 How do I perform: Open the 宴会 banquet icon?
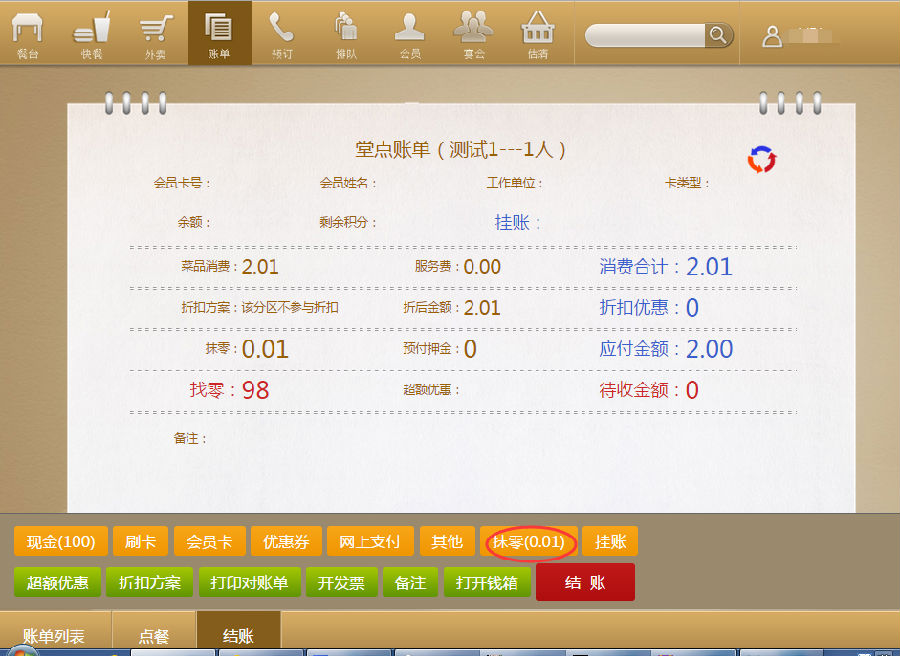(x=473, y=32)
